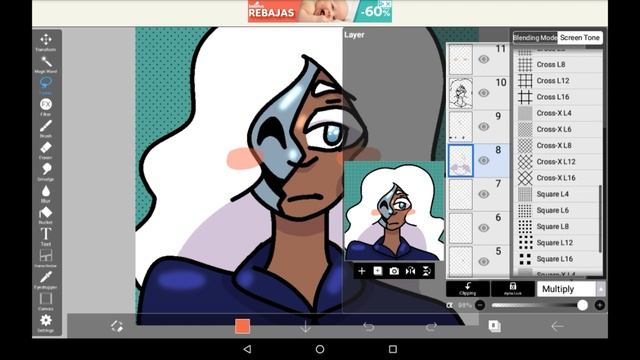The height and width of the screenshot is (360, 640).
Task: Select the Lasso tool
Action: pyautogui.click(x=46, y=85)
